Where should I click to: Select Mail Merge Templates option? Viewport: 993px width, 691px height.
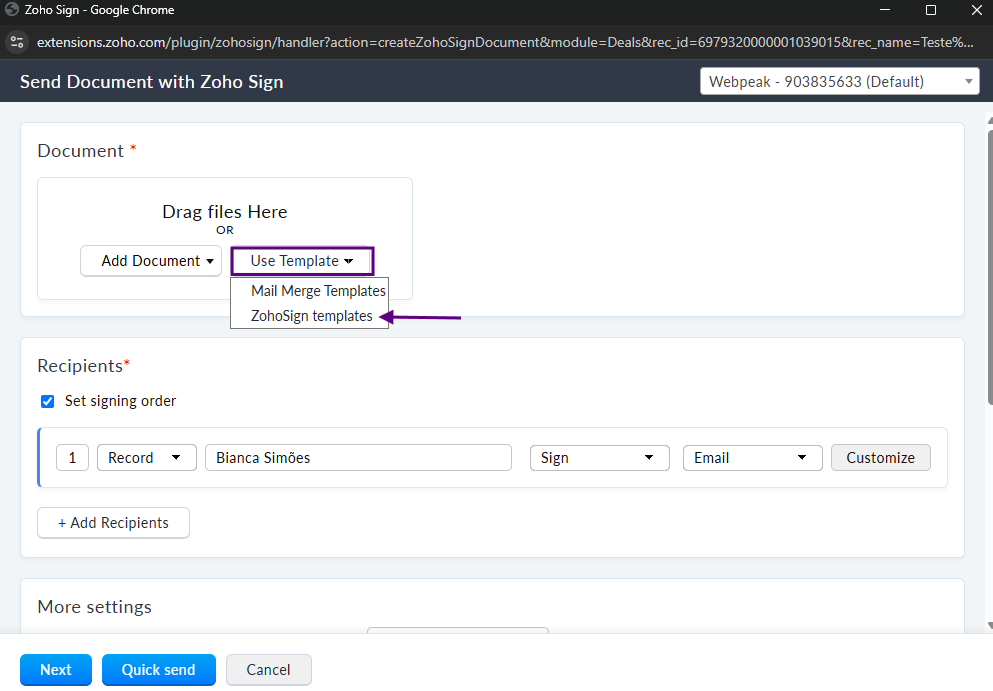(318, 291)
